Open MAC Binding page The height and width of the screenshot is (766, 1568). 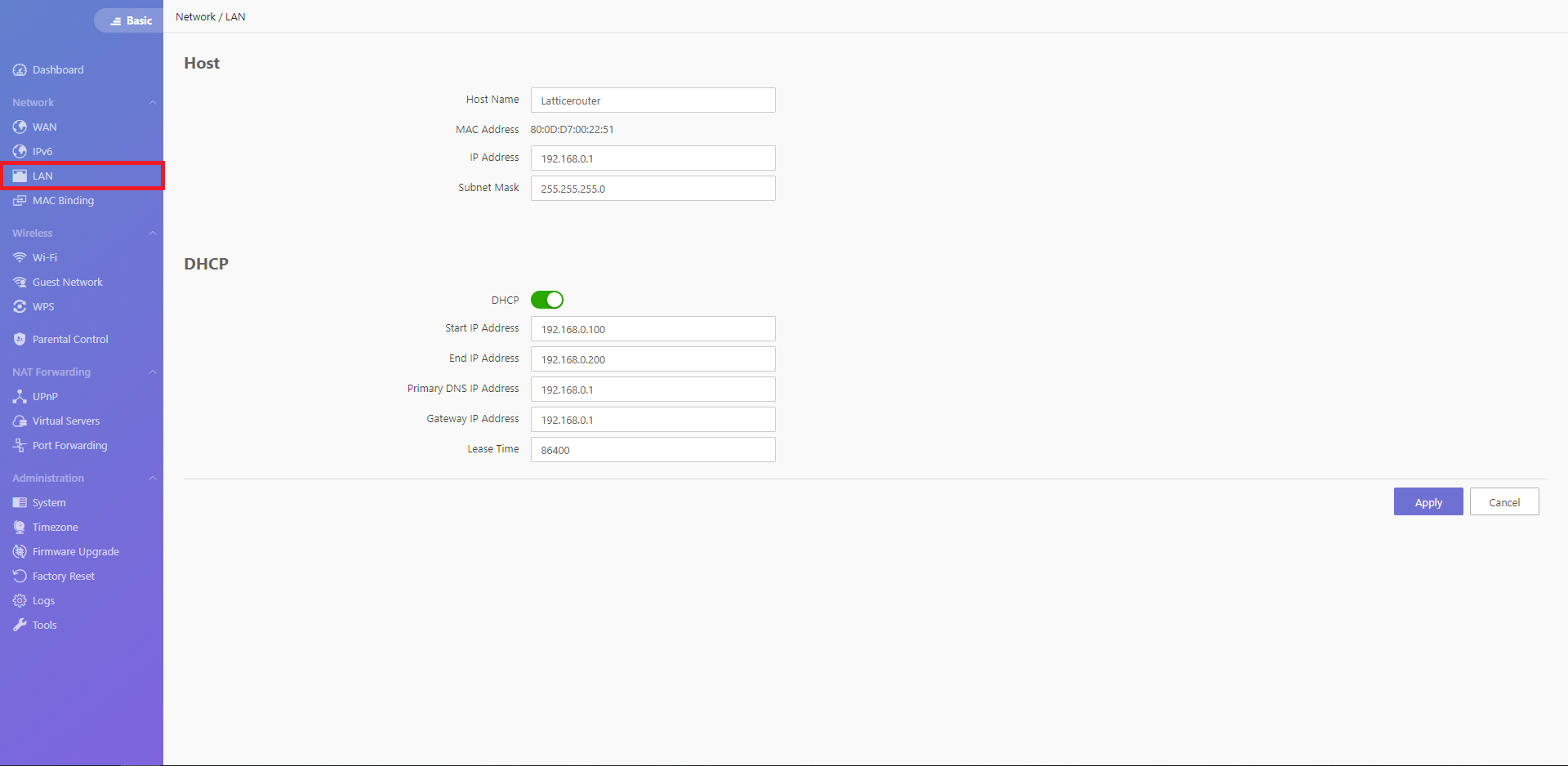(82, 201)
